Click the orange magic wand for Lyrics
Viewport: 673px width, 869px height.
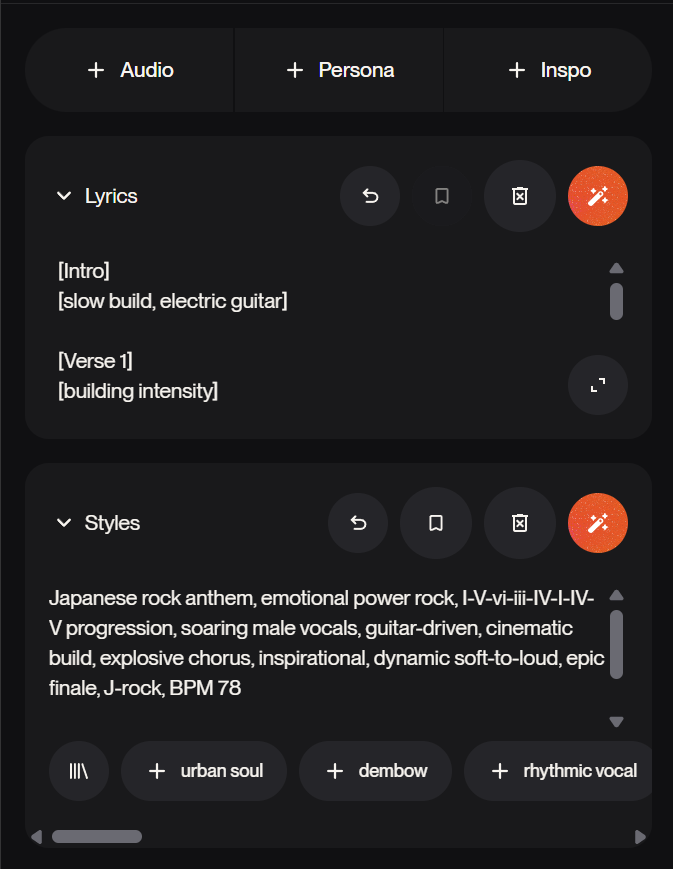tap(598, 196)
